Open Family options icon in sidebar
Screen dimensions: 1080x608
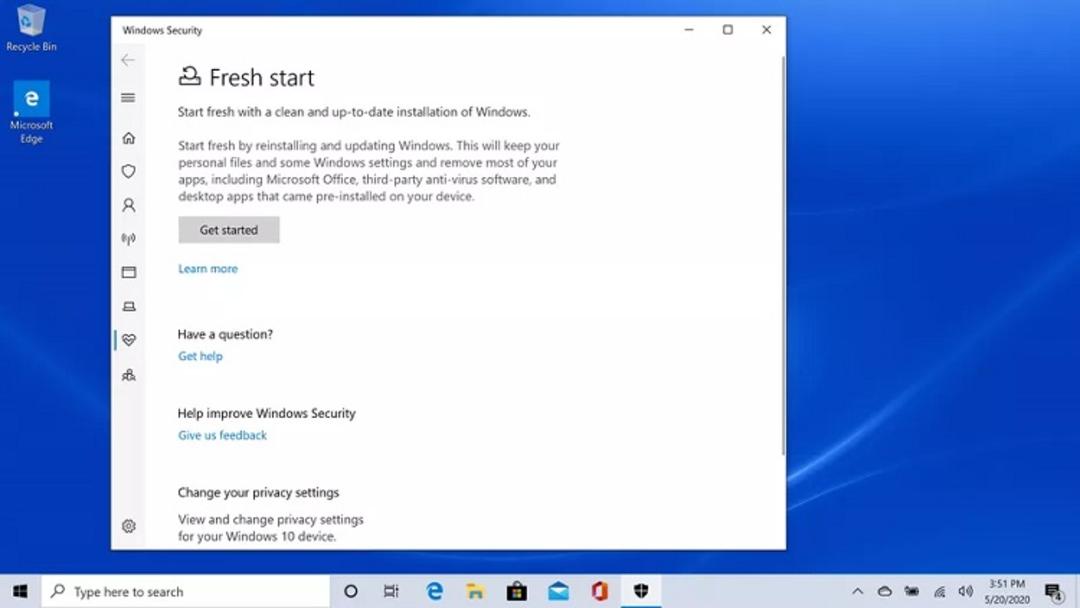click(129, 375)
